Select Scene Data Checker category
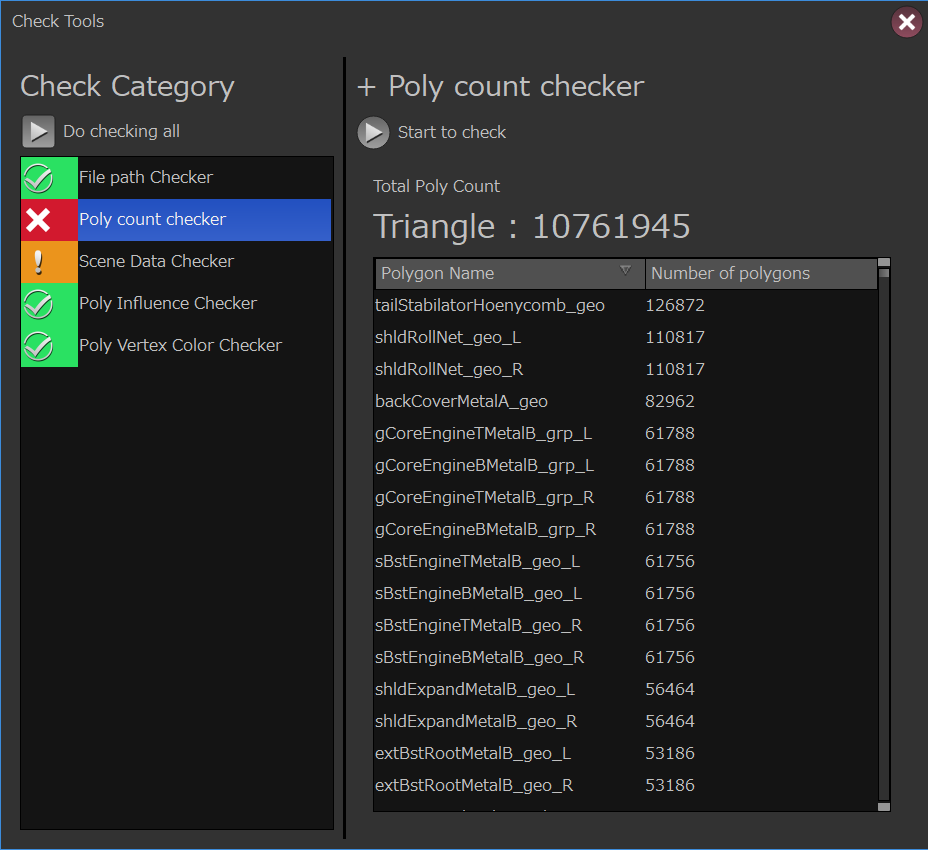The image size is (928, 850). (x=156, y=262)
